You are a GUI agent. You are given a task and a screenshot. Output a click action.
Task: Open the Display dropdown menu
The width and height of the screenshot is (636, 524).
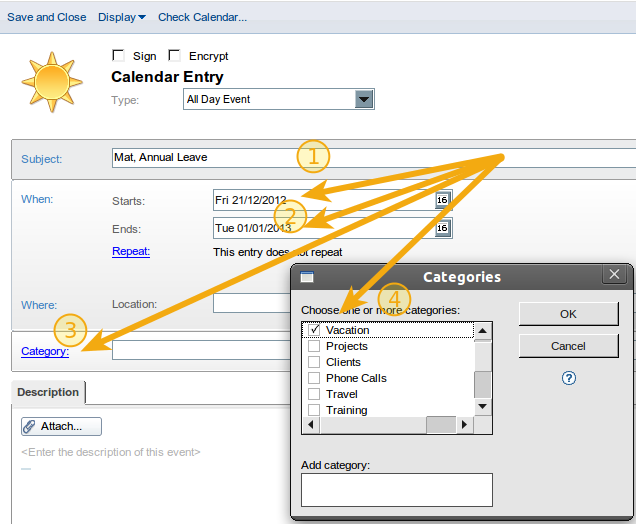click(122, 17)
